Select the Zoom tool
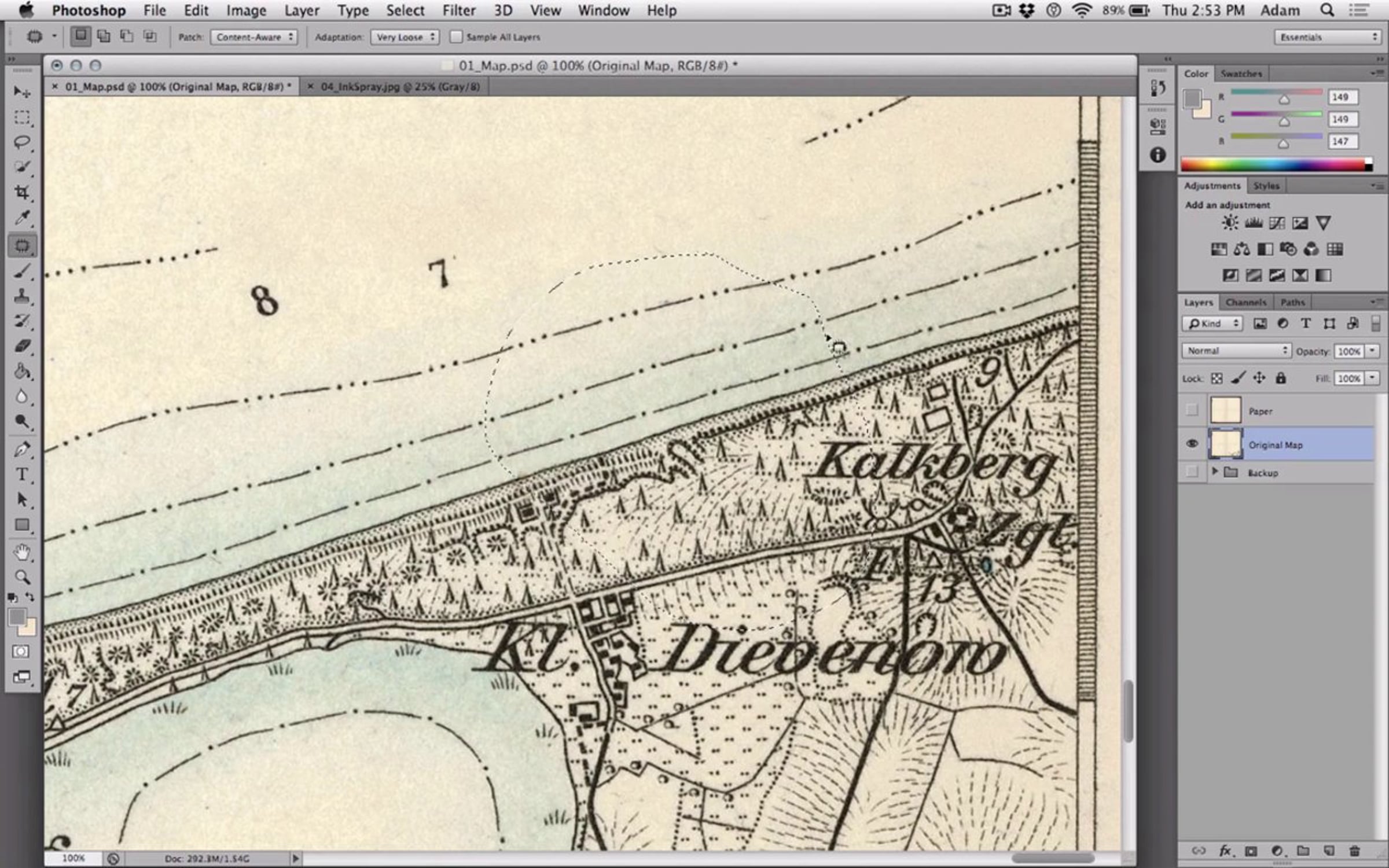 click(x=22, y=577)
